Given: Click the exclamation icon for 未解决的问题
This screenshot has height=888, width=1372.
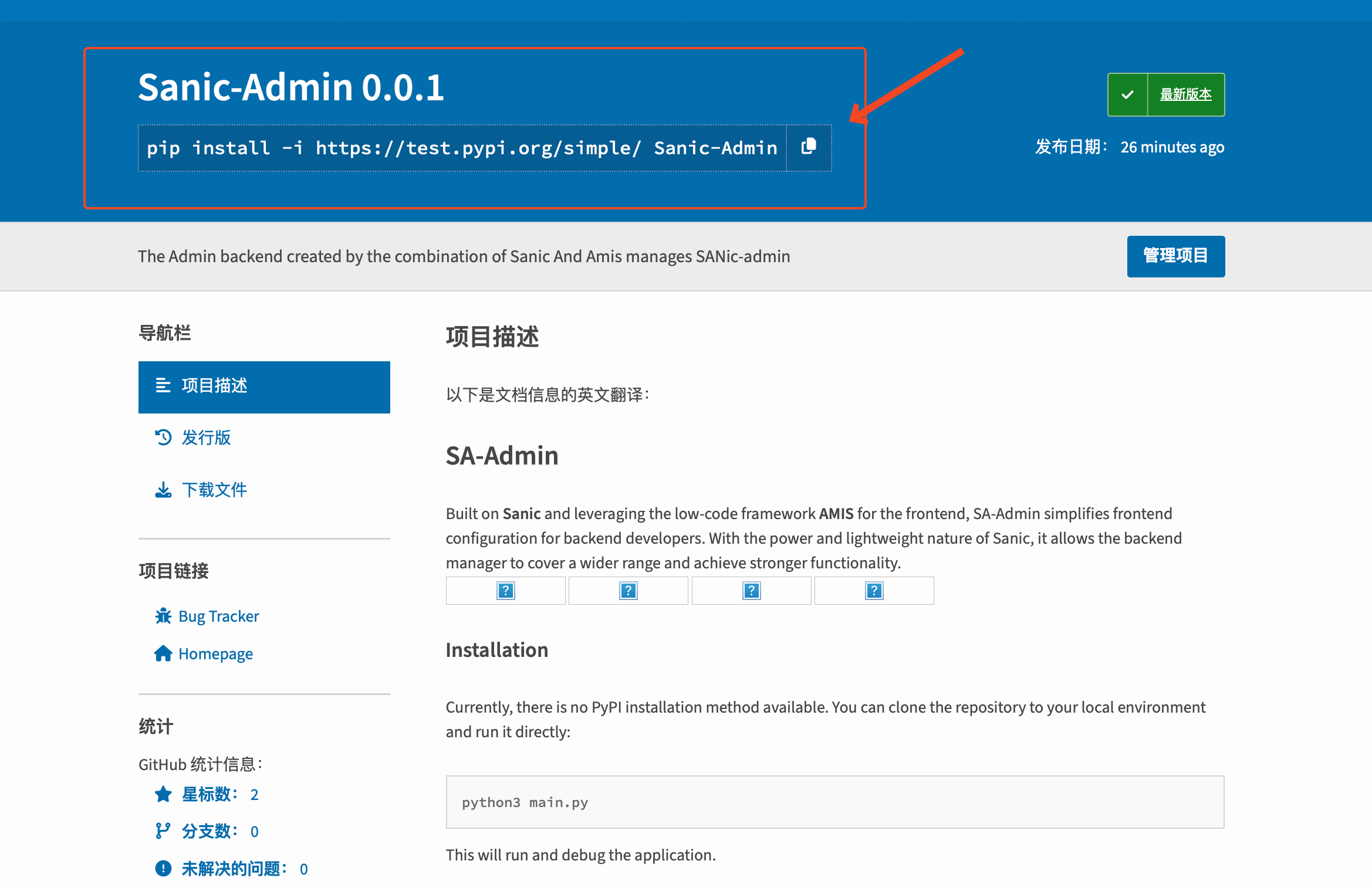Looking at the screenshot, I should 163,869.
